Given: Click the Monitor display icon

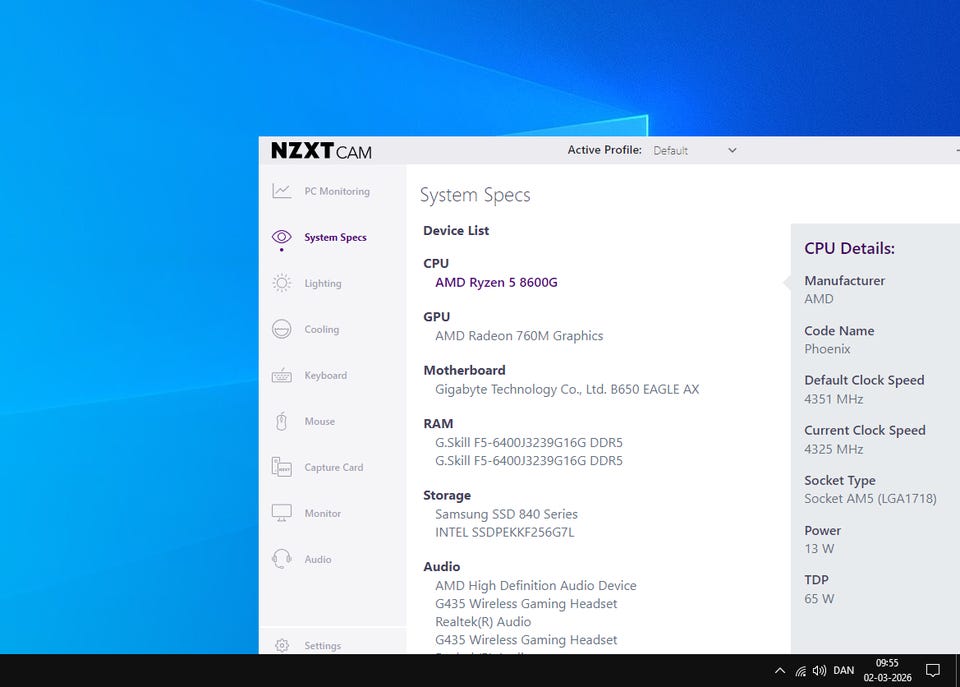Looking at the screenshot, I should [x=282, y=513].
